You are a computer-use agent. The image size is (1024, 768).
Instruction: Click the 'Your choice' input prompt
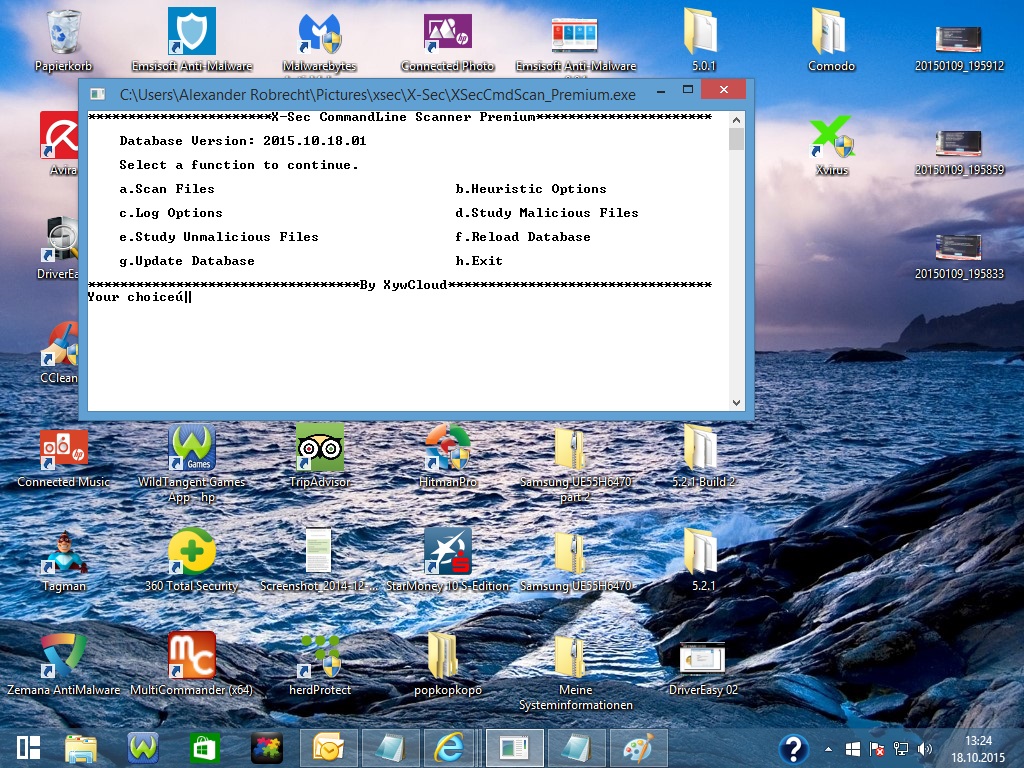pyautogui.click(x=139, y=297)
